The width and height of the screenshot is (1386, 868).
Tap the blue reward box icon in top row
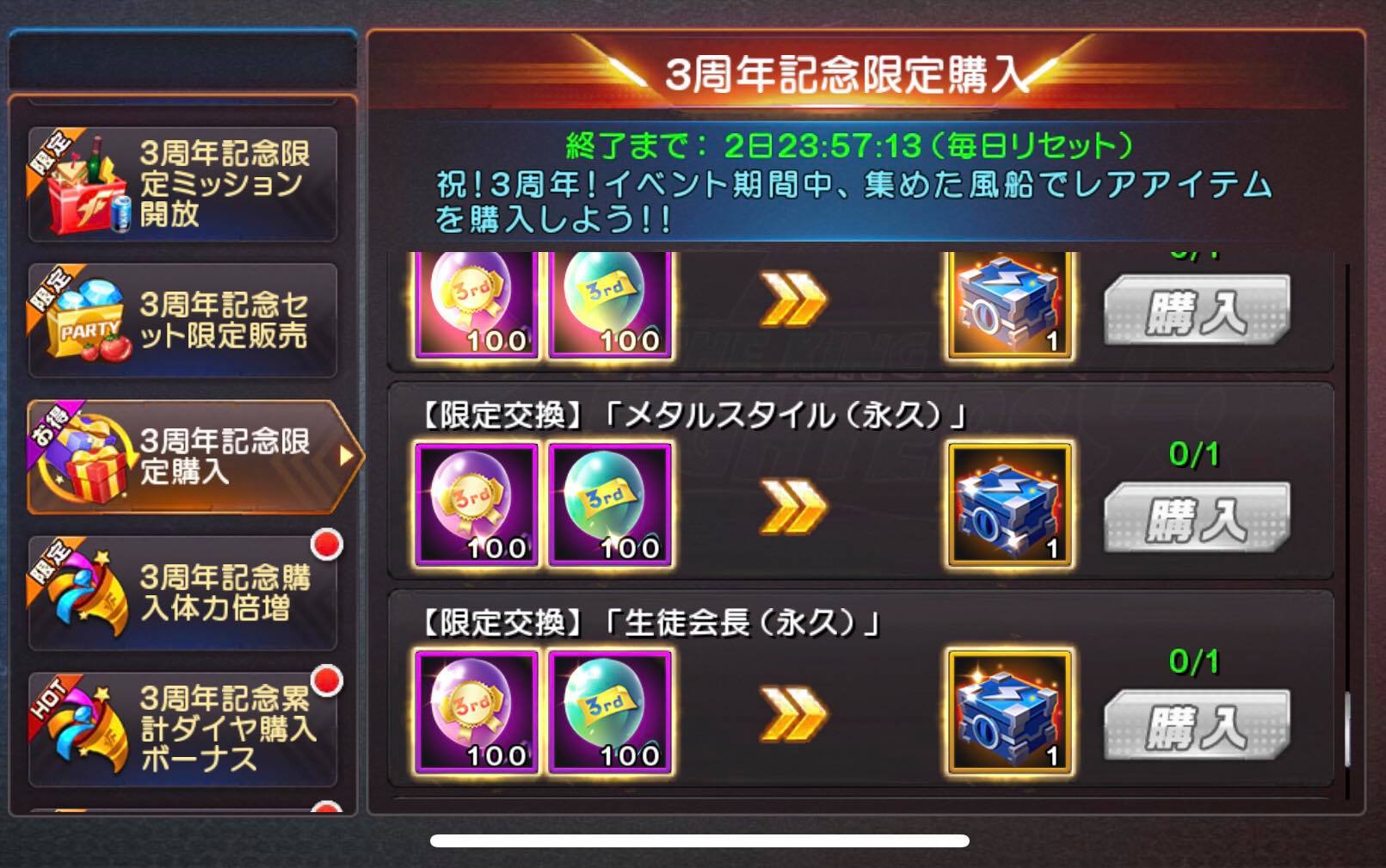tap(1010, 305)
